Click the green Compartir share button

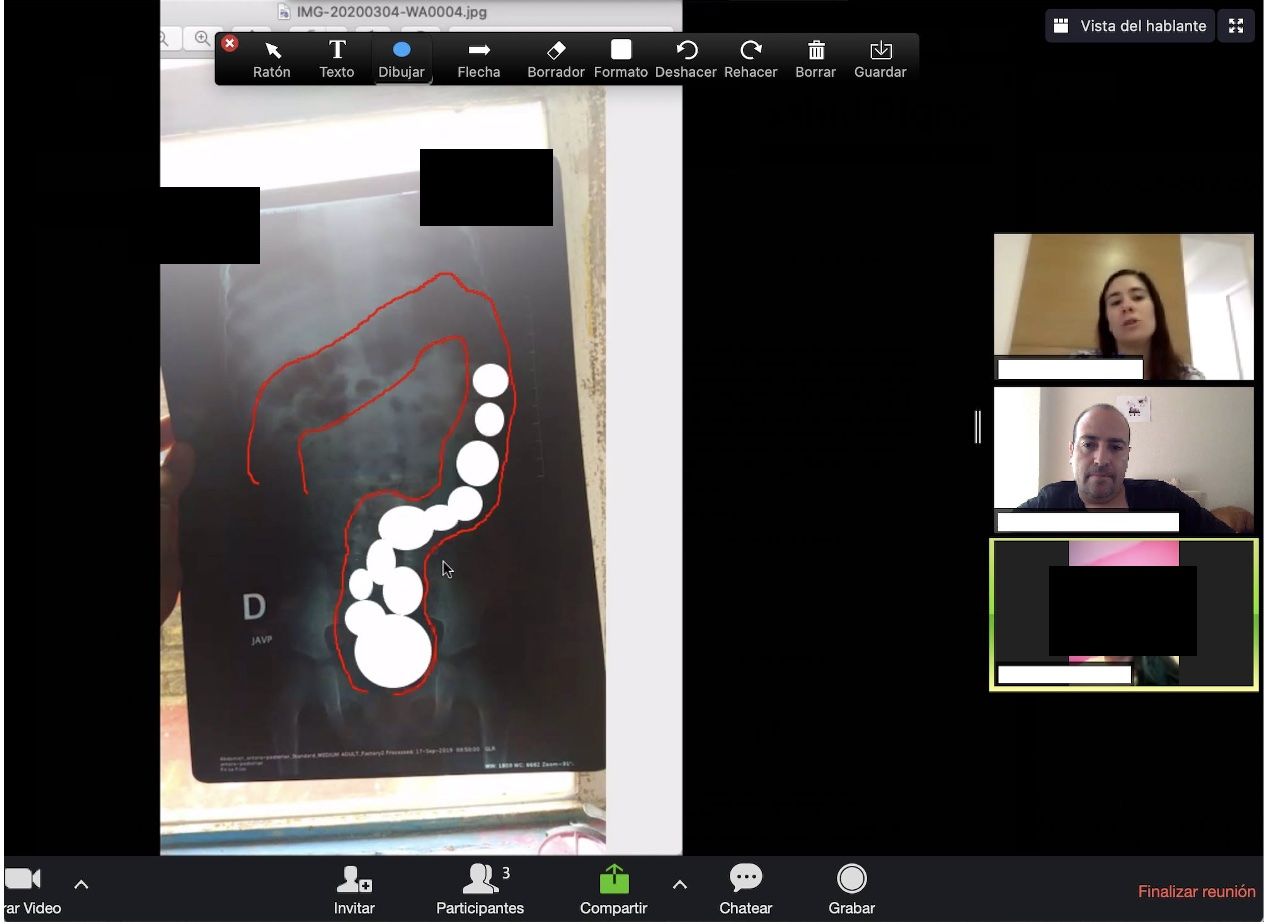tap(614, 891)
